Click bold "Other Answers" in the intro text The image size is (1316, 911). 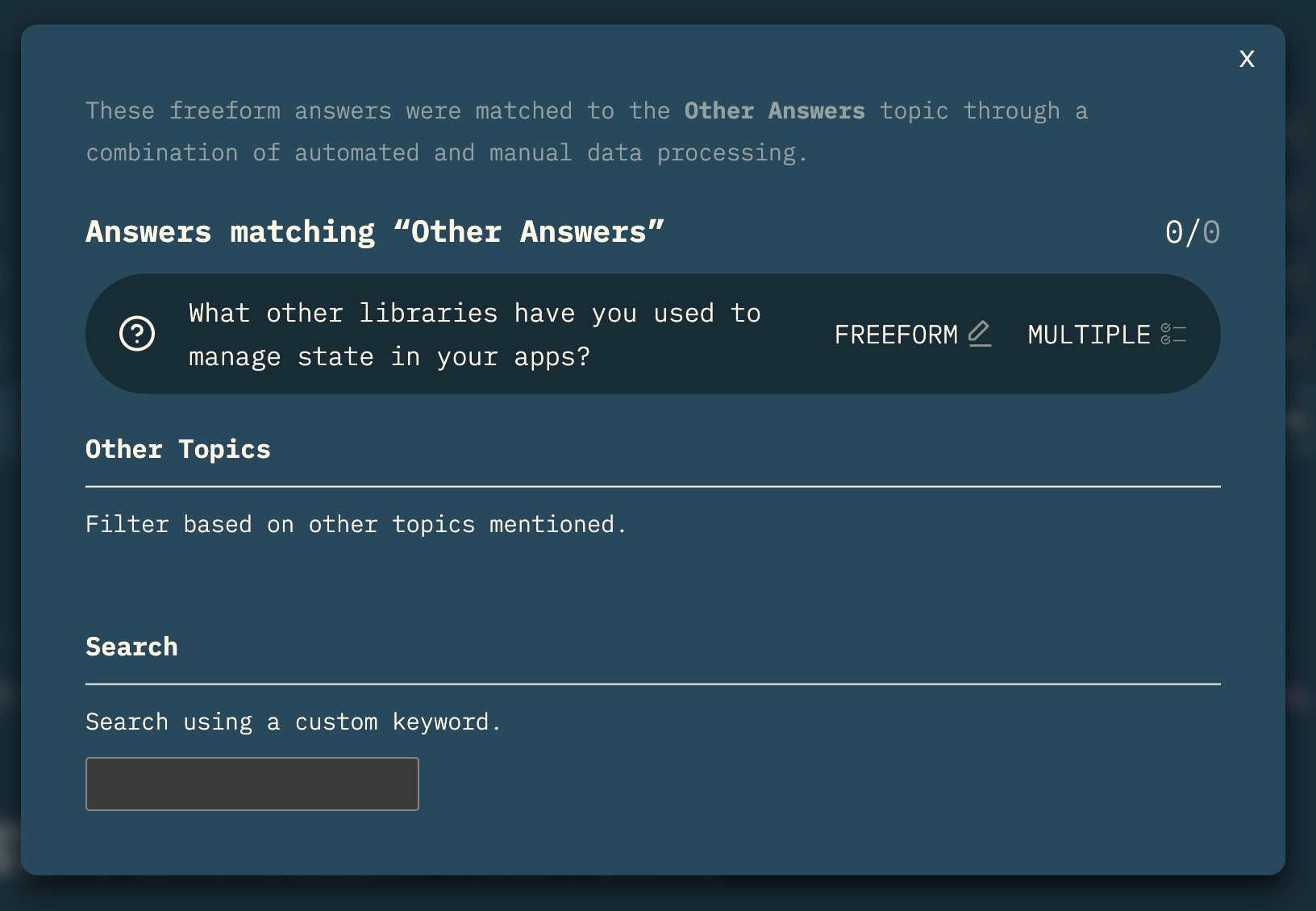(774, 110)
